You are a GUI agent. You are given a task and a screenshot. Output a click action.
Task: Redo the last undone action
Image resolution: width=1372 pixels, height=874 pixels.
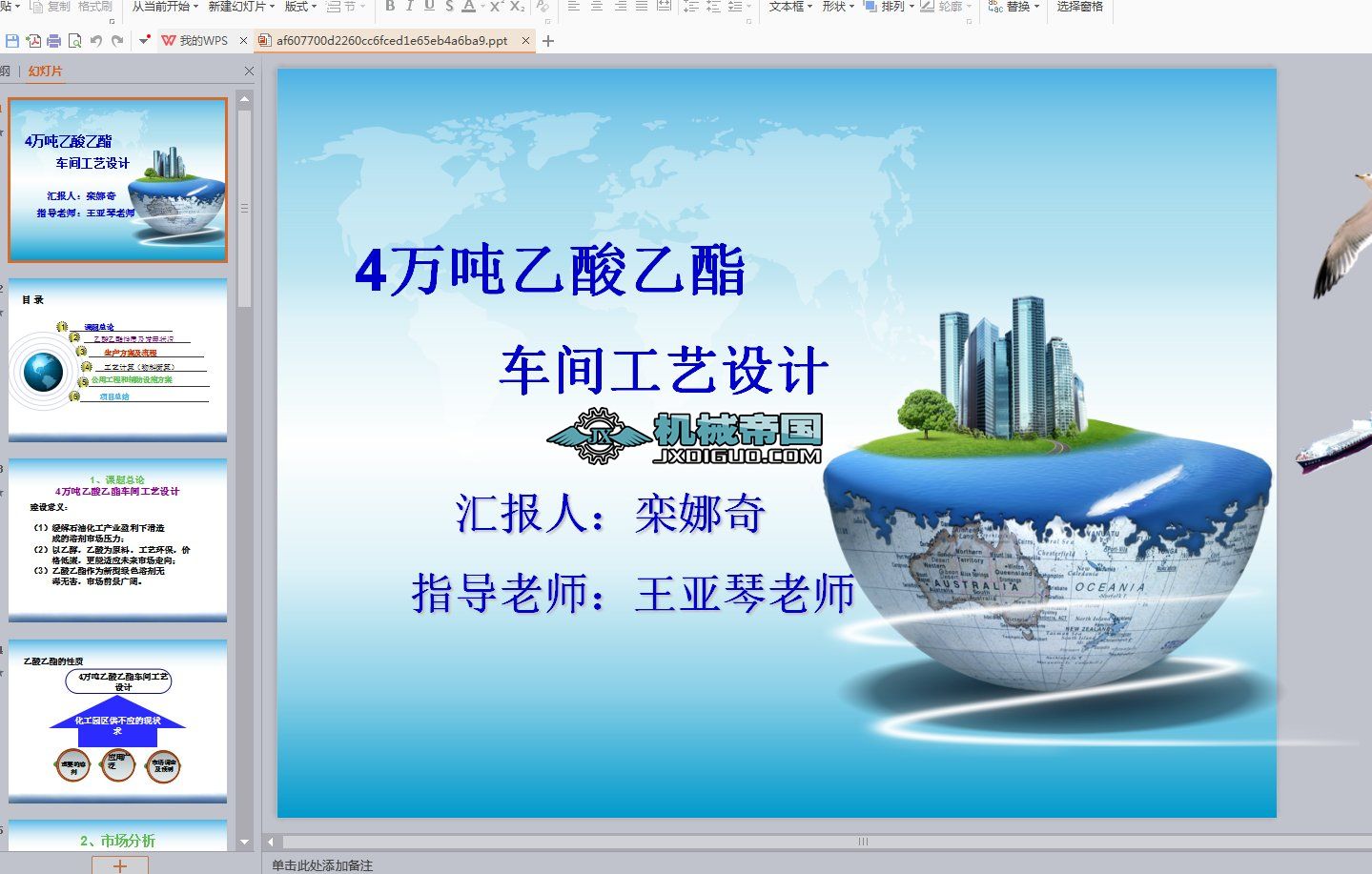click(117, 41)
